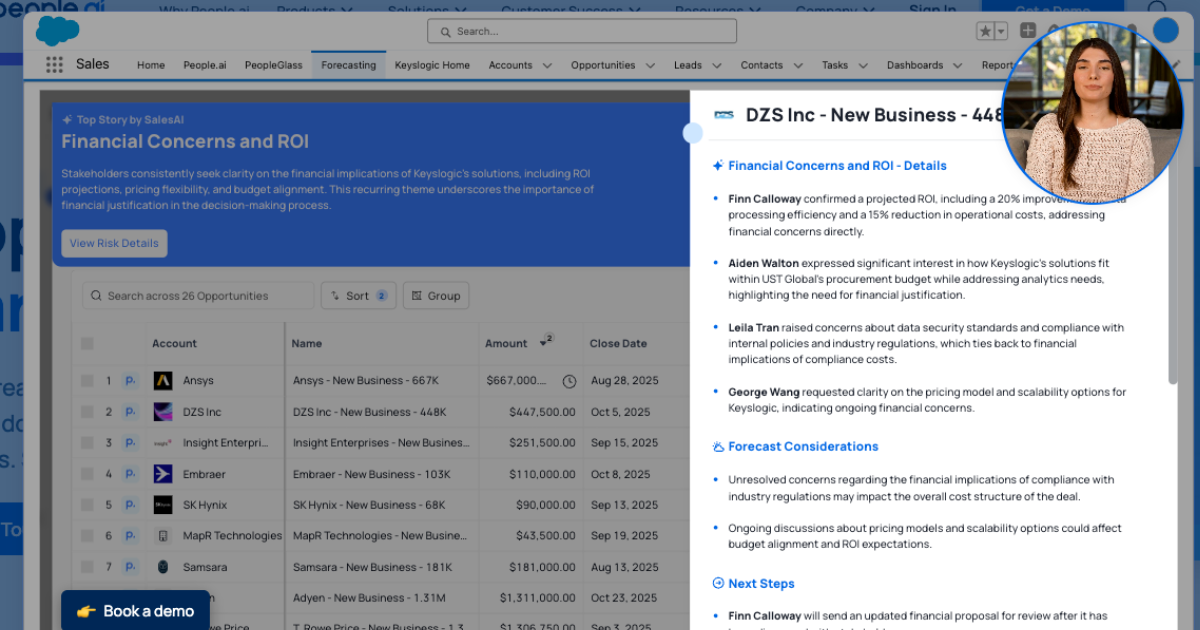Click the People.ai icon in MapR Technologies row
Screen dimensions: 1200x630
click(x=130, y=536)
